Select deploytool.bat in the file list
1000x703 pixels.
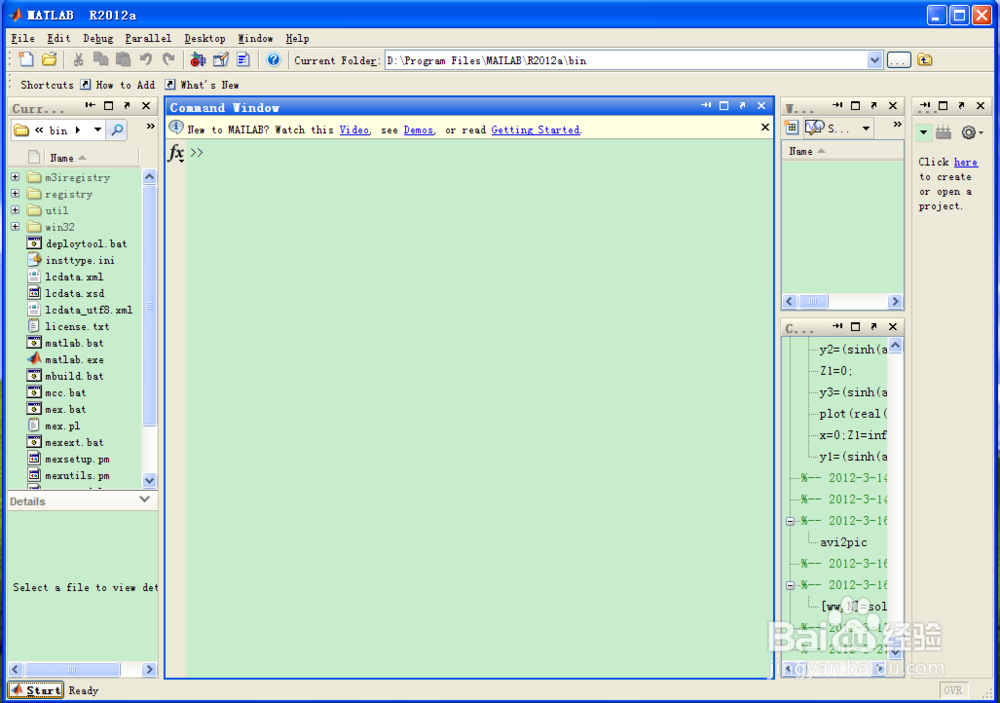pyautogui.click(x=86, y=243)
